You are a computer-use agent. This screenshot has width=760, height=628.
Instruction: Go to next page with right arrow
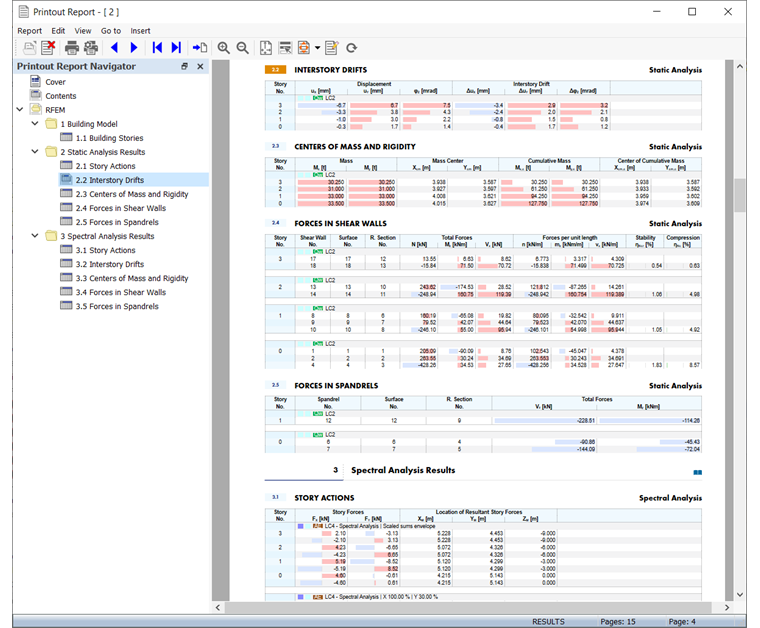pyautogui.click(x=134, y=47)
